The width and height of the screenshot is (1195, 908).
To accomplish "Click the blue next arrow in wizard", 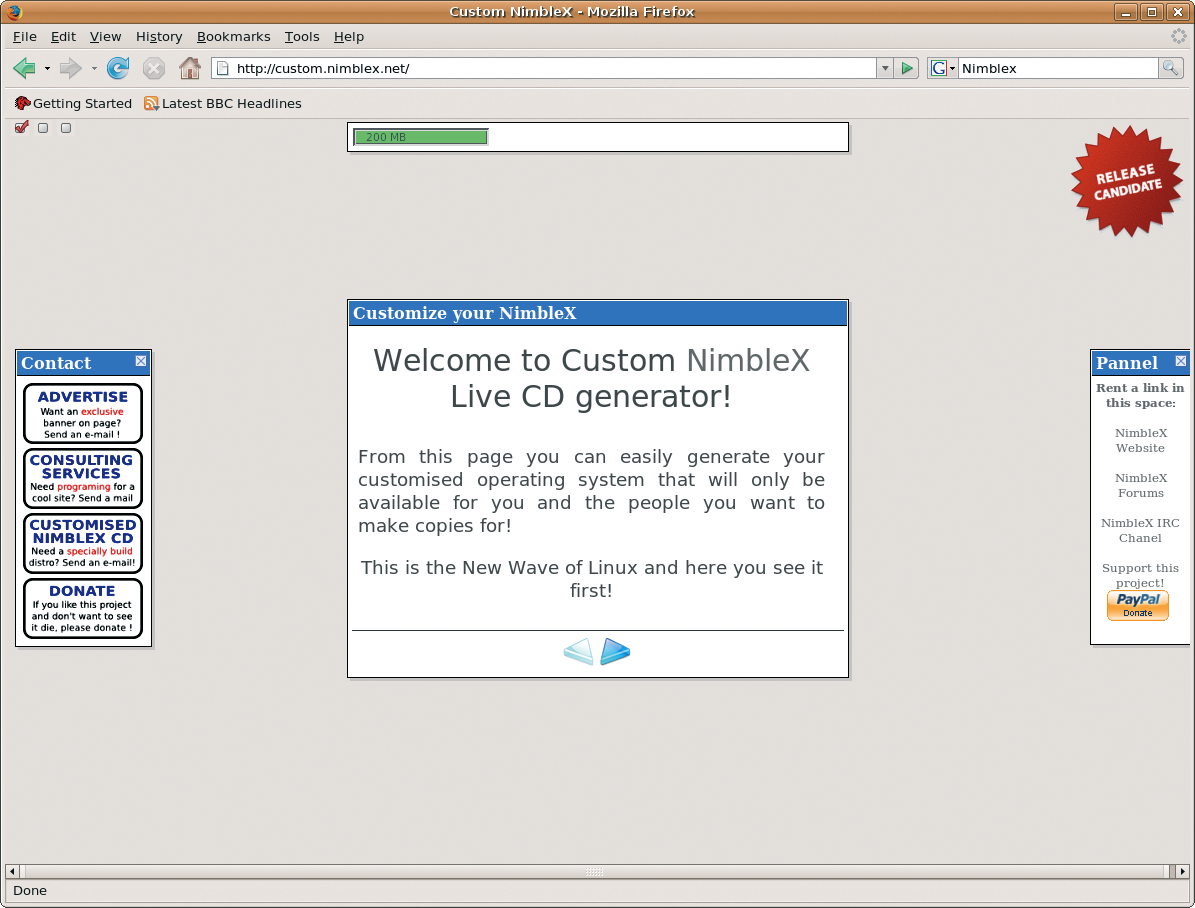I will tap(615, 652).
